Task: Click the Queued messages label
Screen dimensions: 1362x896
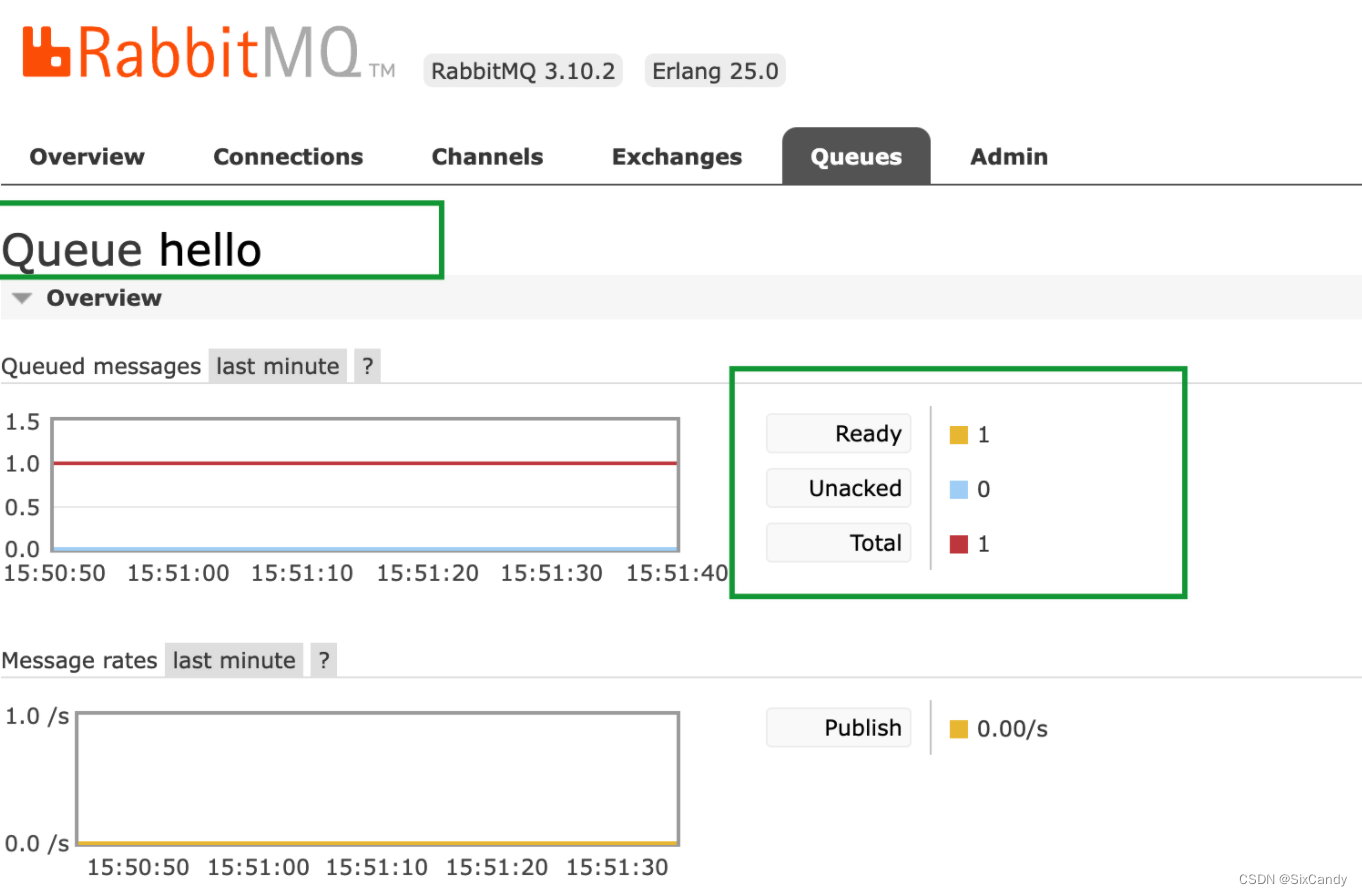Action: point(101,366)
